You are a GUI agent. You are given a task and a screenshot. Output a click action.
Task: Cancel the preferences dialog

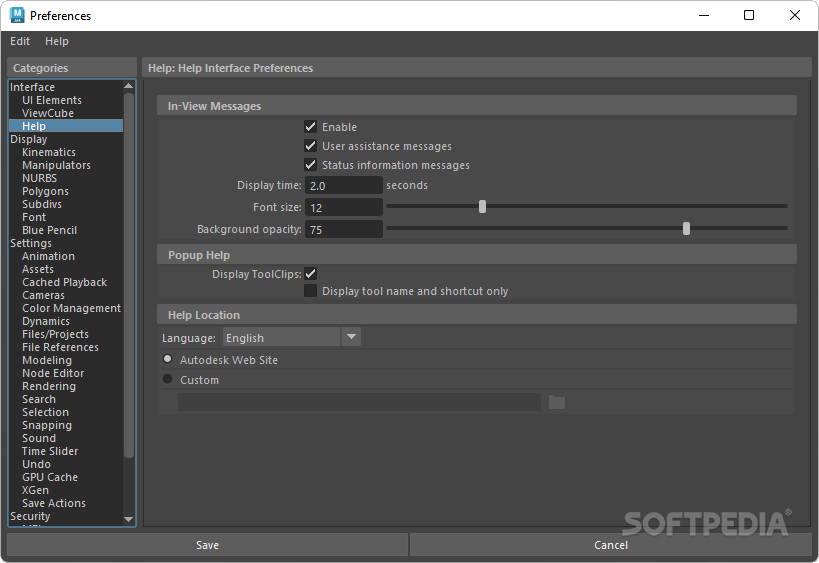611,545
